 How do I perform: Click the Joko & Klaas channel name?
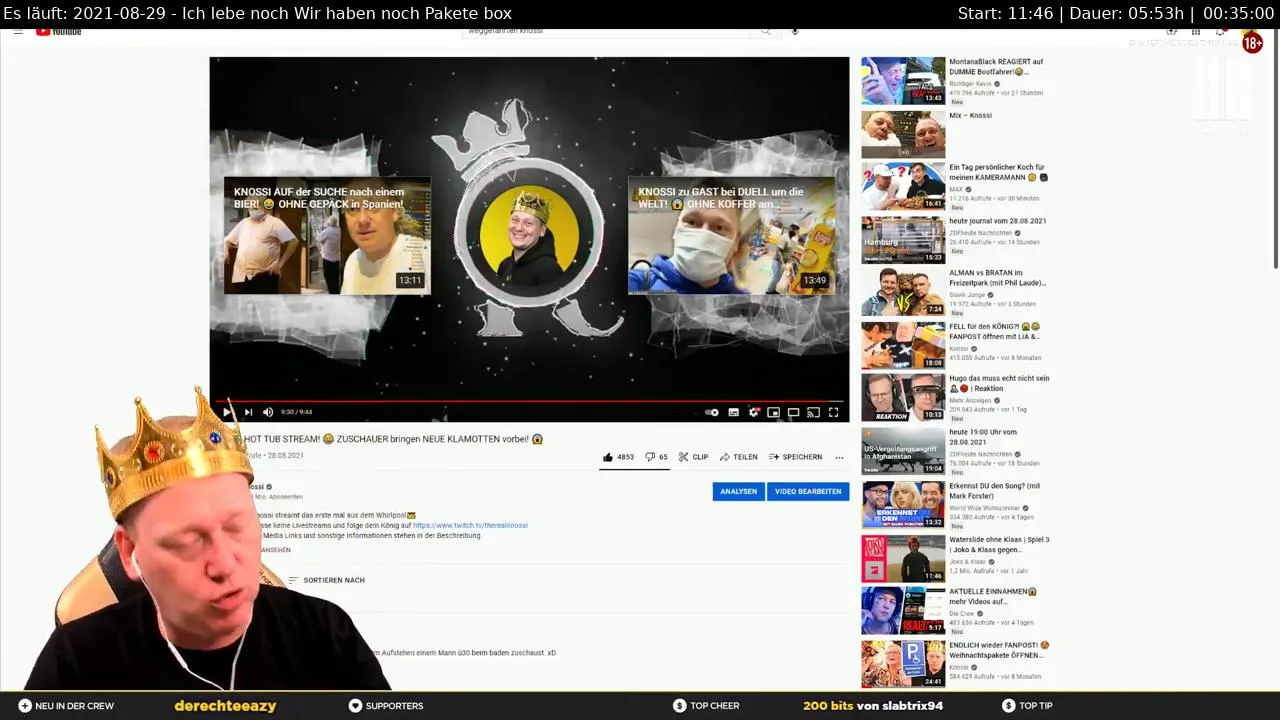point(968,562)
